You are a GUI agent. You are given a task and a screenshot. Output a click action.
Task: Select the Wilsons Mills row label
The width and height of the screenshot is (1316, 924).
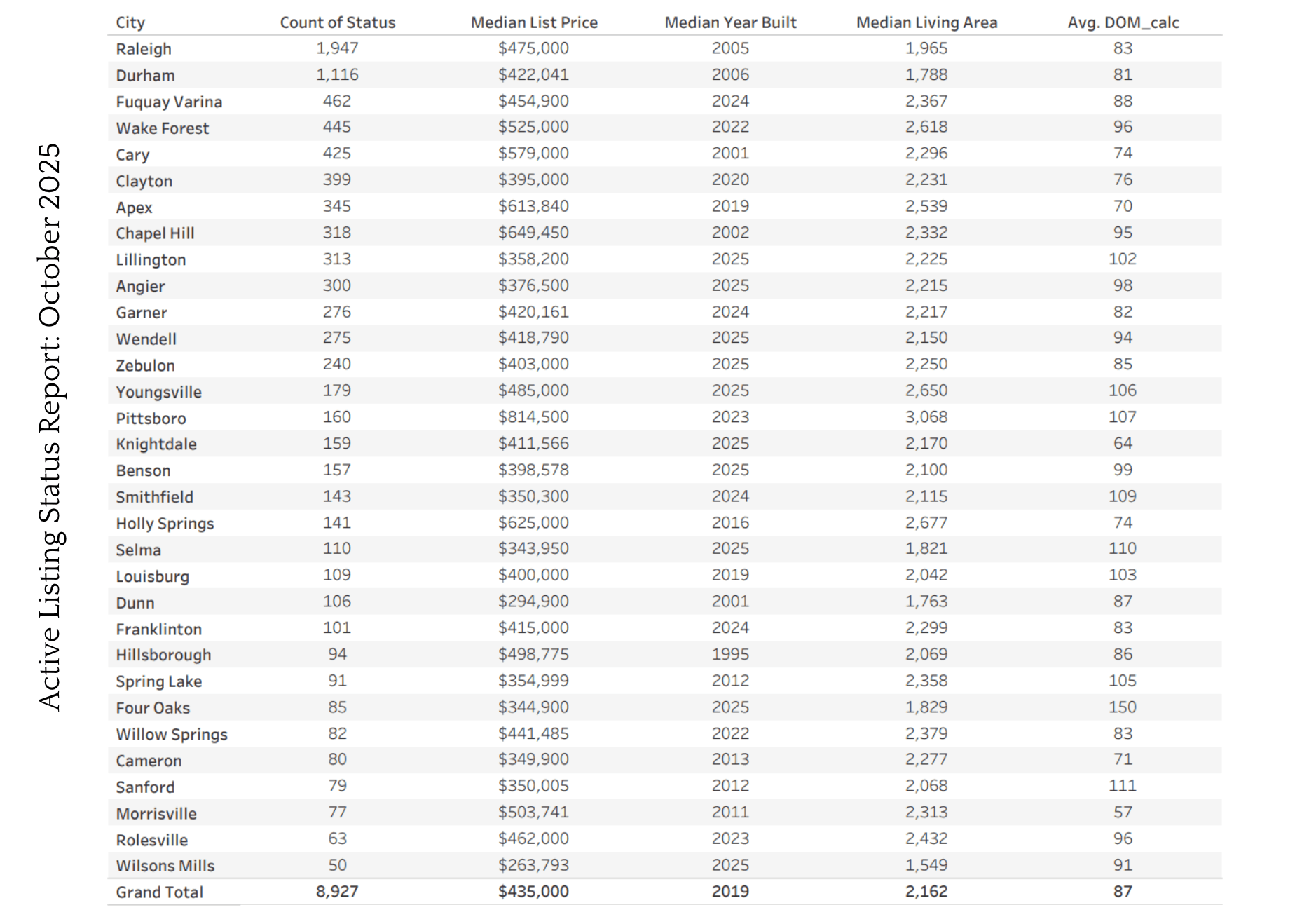point(165,866)
